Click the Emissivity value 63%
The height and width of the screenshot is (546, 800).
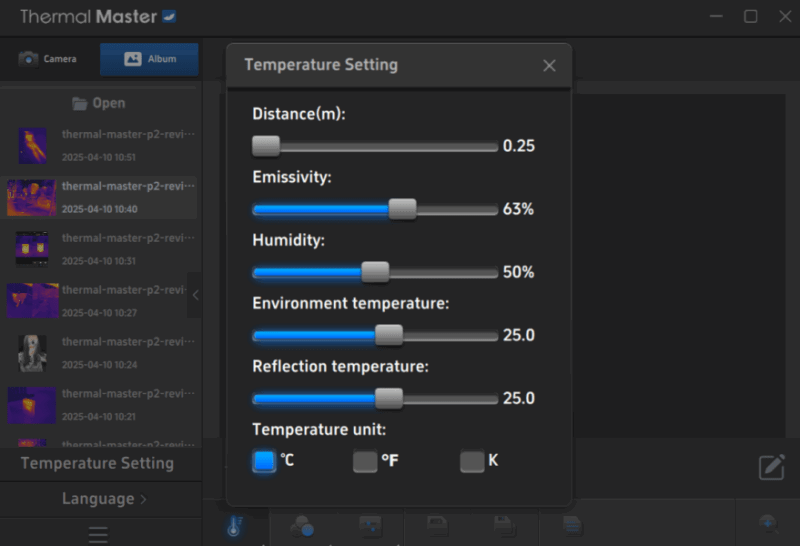[518, 209]
